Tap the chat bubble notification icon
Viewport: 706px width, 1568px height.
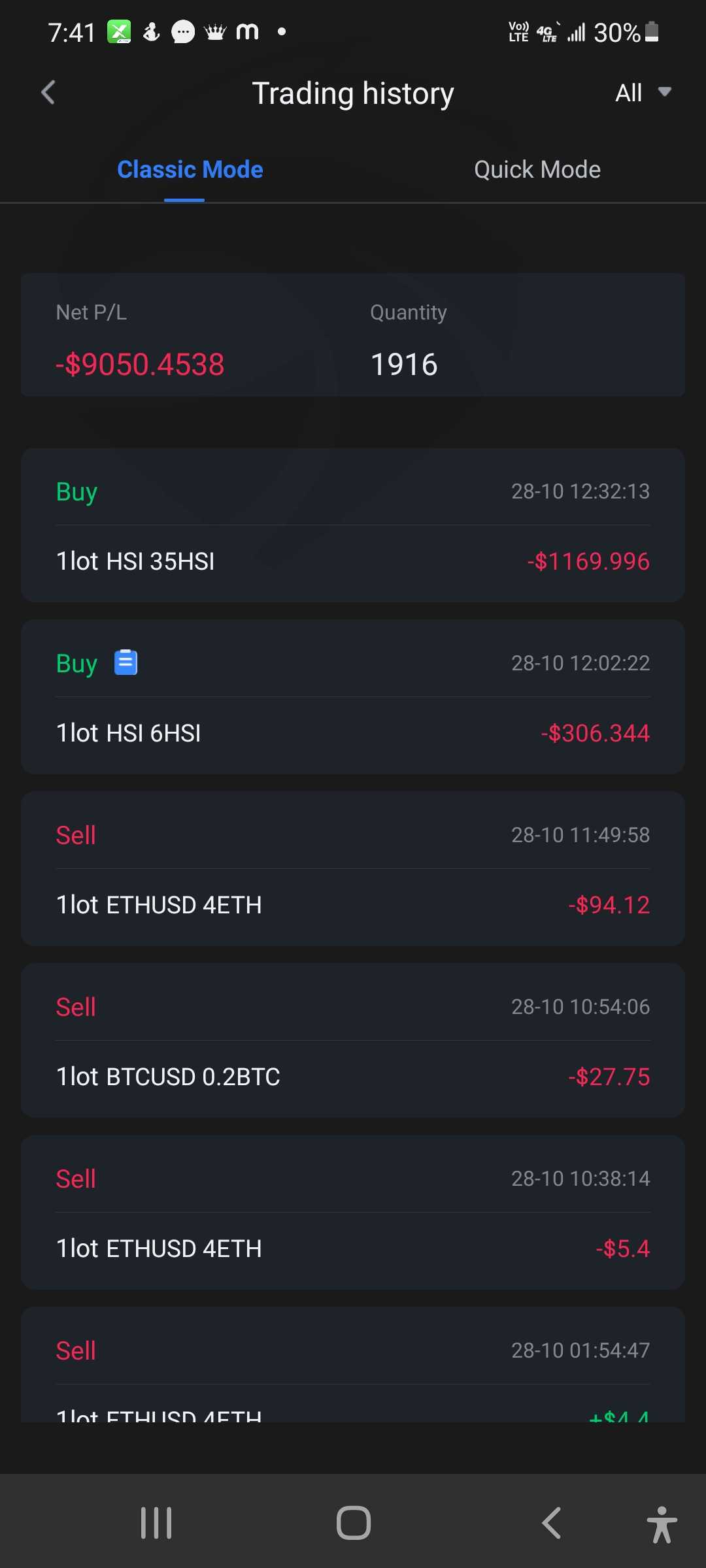[183, 31]
